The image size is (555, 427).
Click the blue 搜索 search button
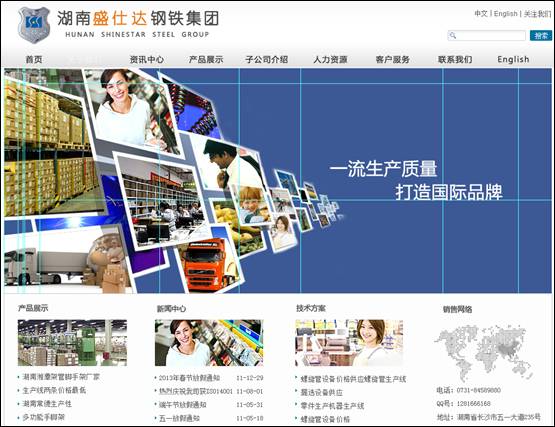540,35
